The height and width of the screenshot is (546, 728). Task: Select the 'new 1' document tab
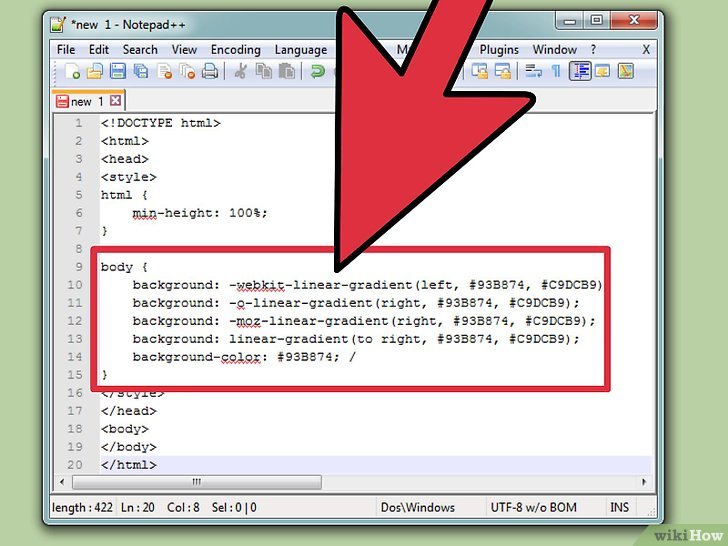click(81, 101)
